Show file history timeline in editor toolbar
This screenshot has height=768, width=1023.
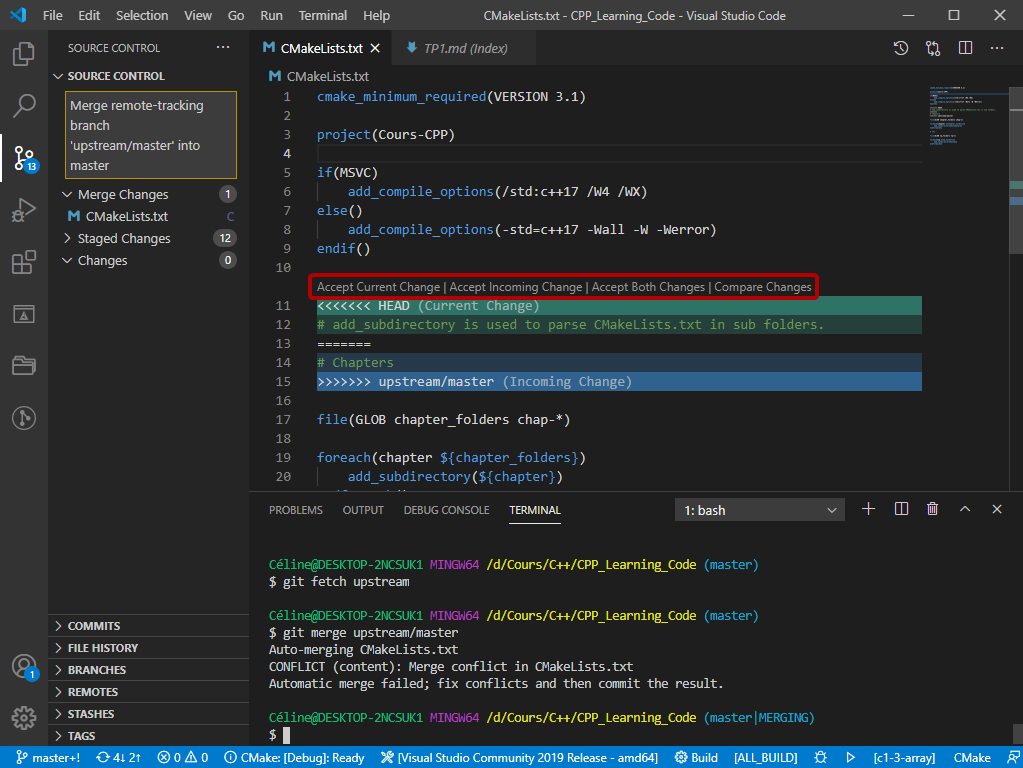pyautogui.click(x=900, y=48)
